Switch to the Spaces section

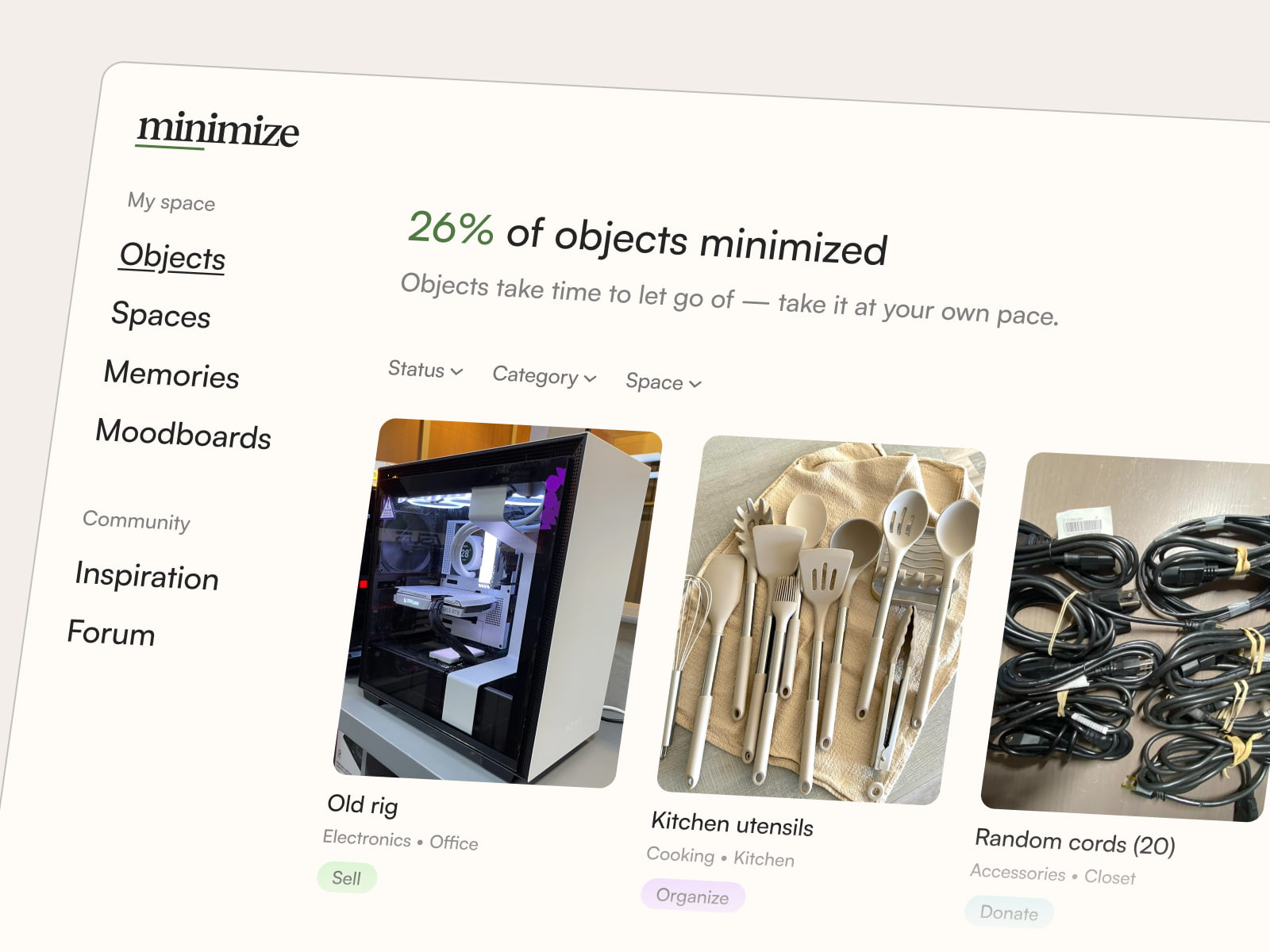[x=161, y=317]
